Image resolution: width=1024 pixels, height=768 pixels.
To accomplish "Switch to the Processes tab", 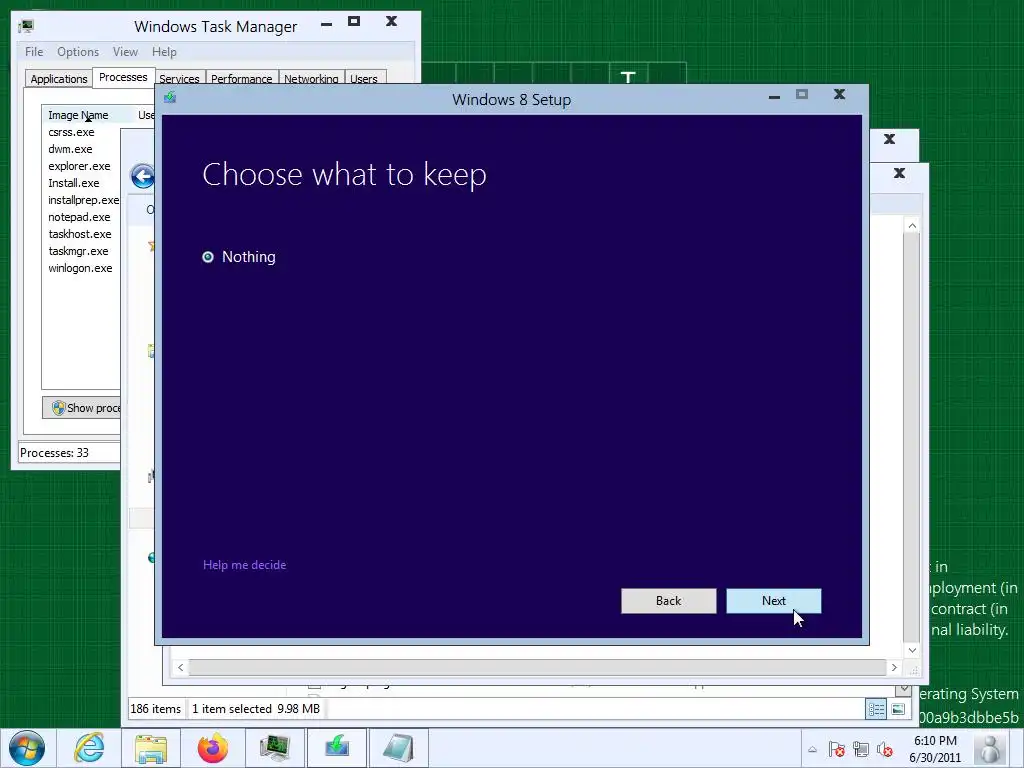I will 123,77.
